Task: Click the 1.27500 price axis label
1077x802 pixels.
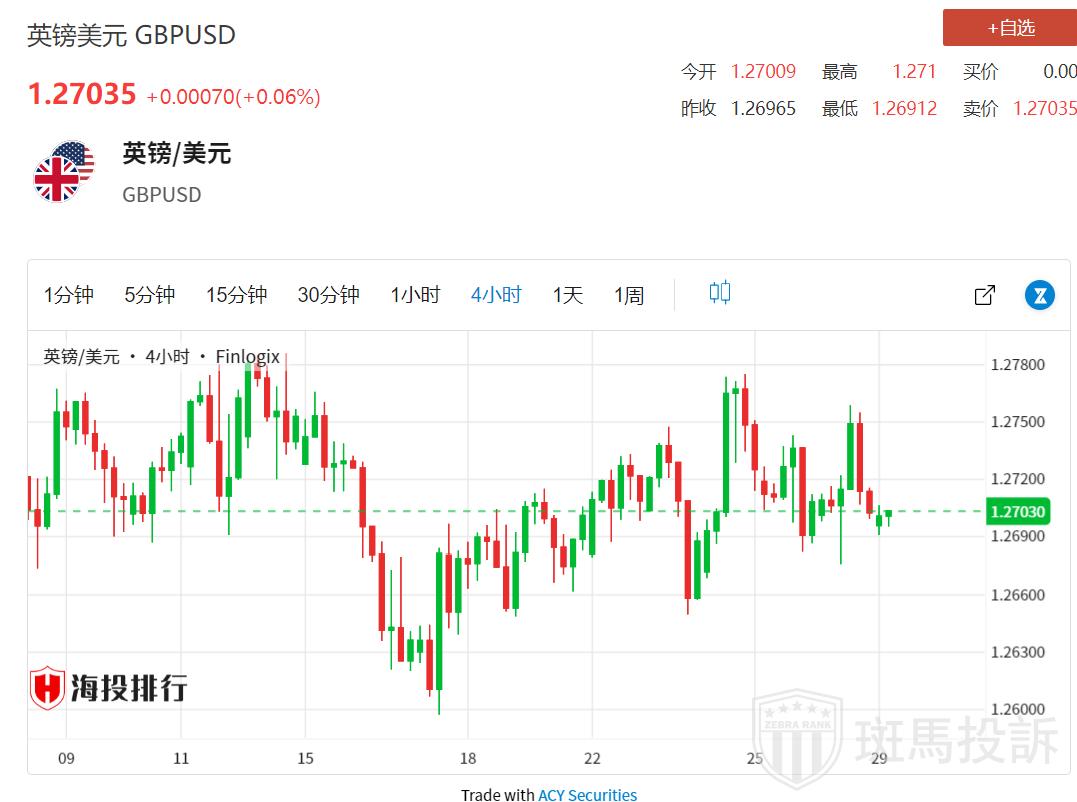Action: point(1017,422)
